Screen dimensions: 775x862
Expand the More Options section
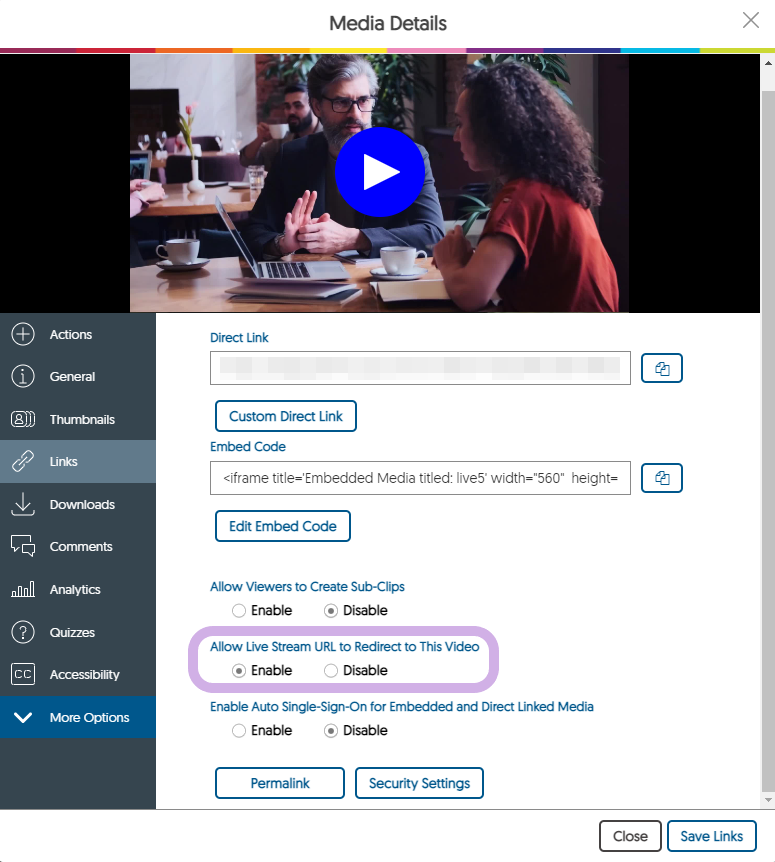tap(78, 718)
